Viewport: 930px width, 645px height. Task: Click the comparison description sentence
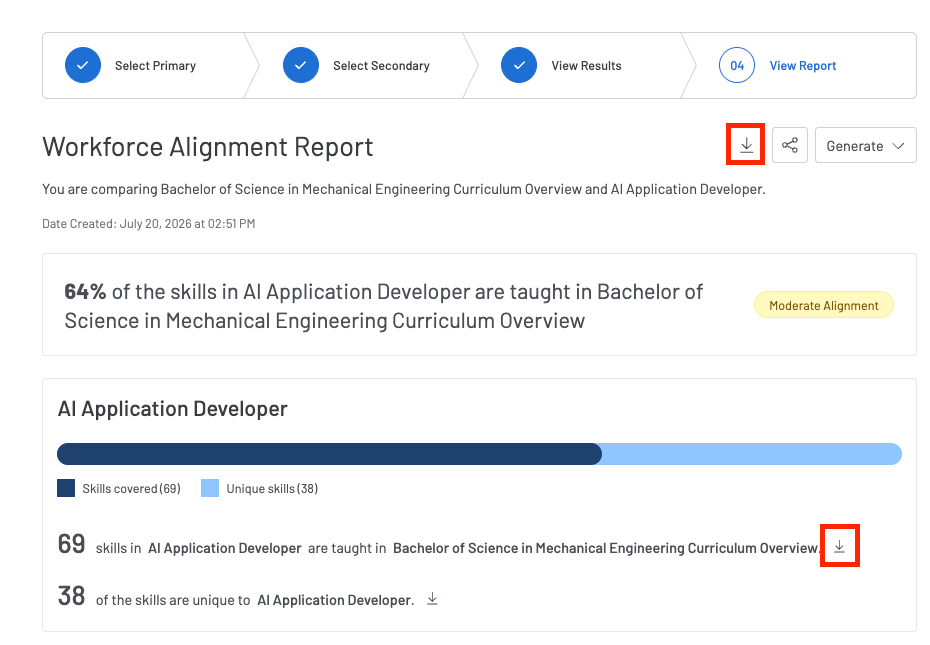[x=403, y=189]
